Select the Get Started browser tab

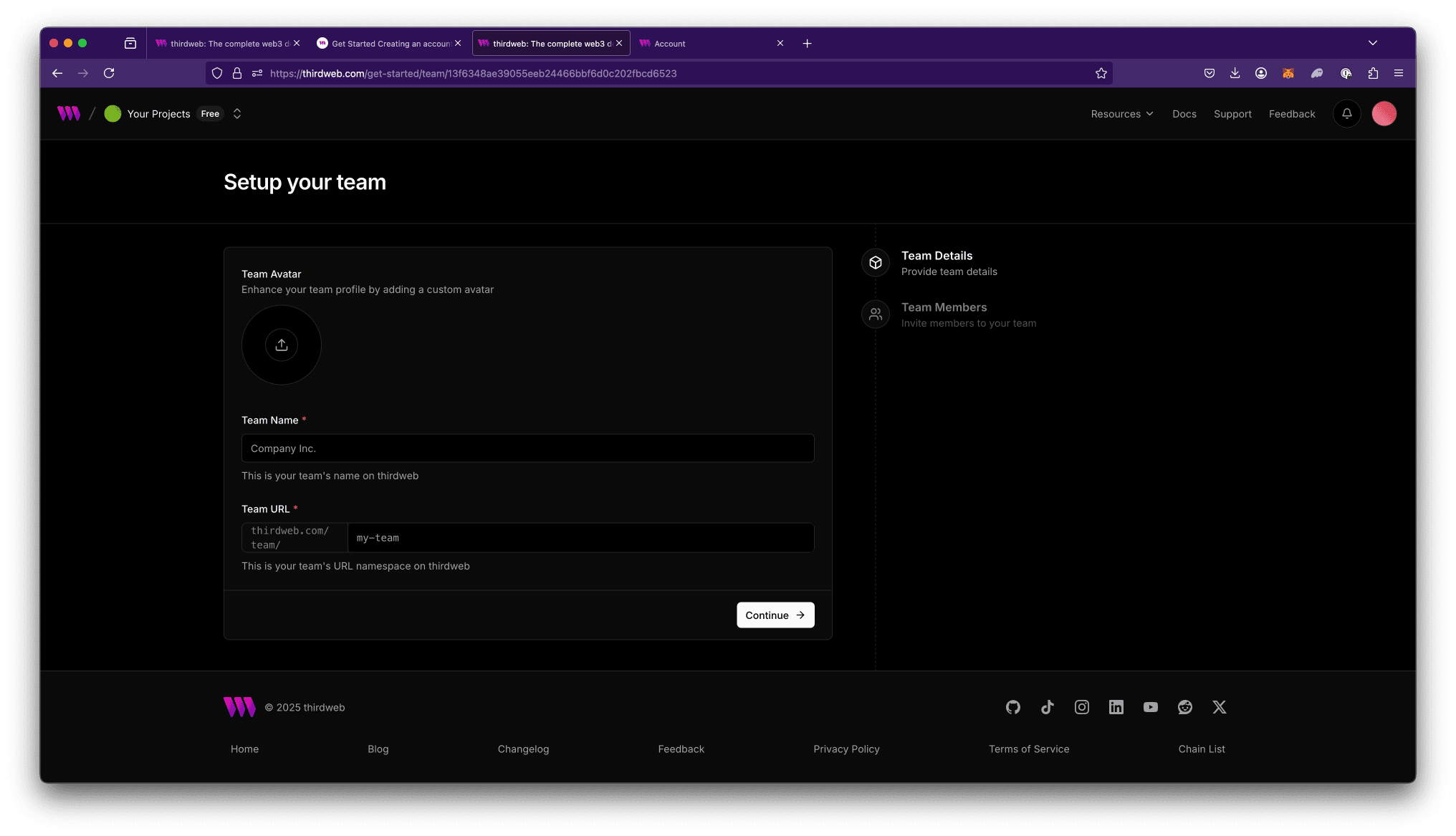389,43
